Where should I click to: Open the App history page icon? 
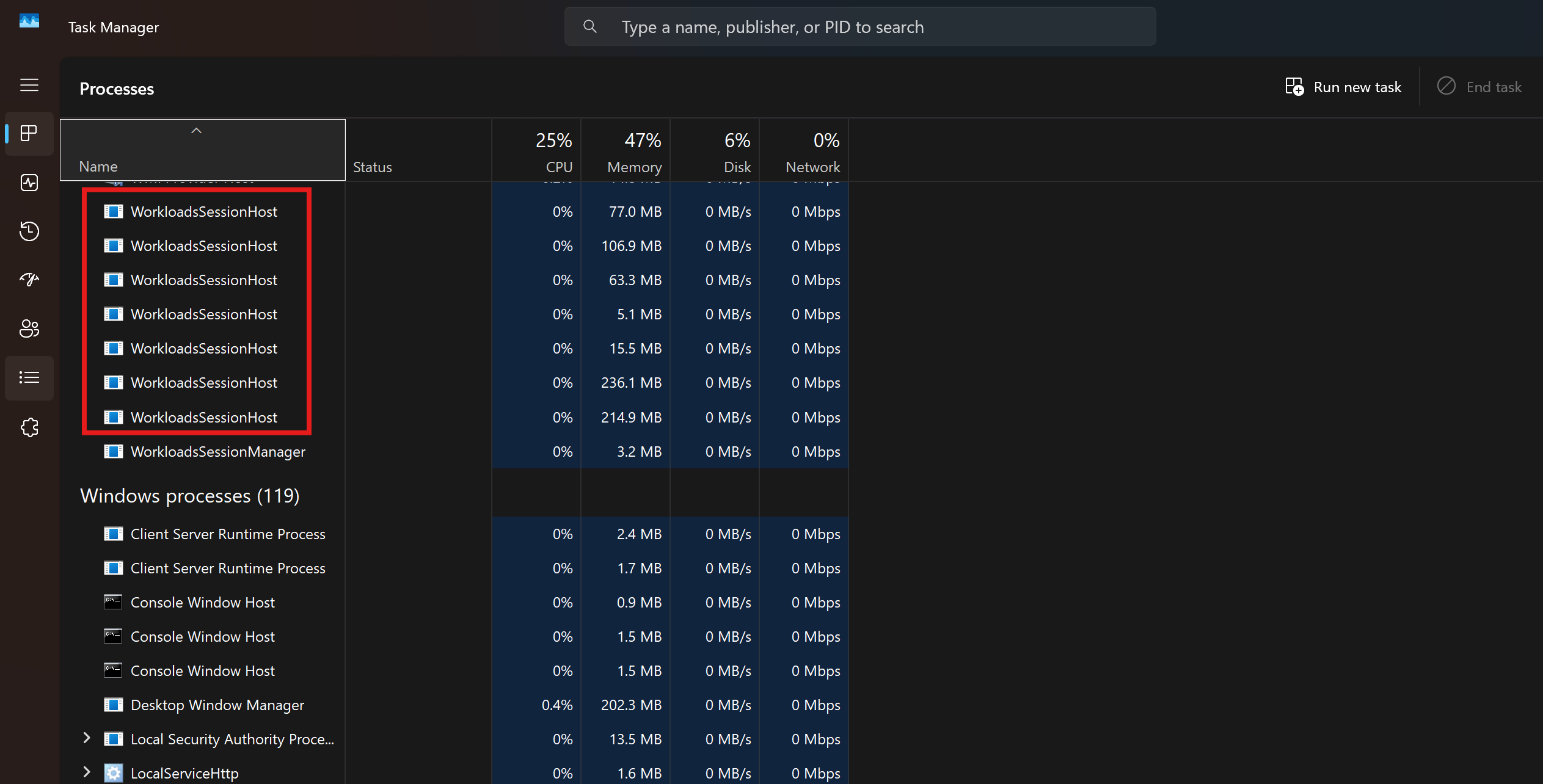point(29,231)
